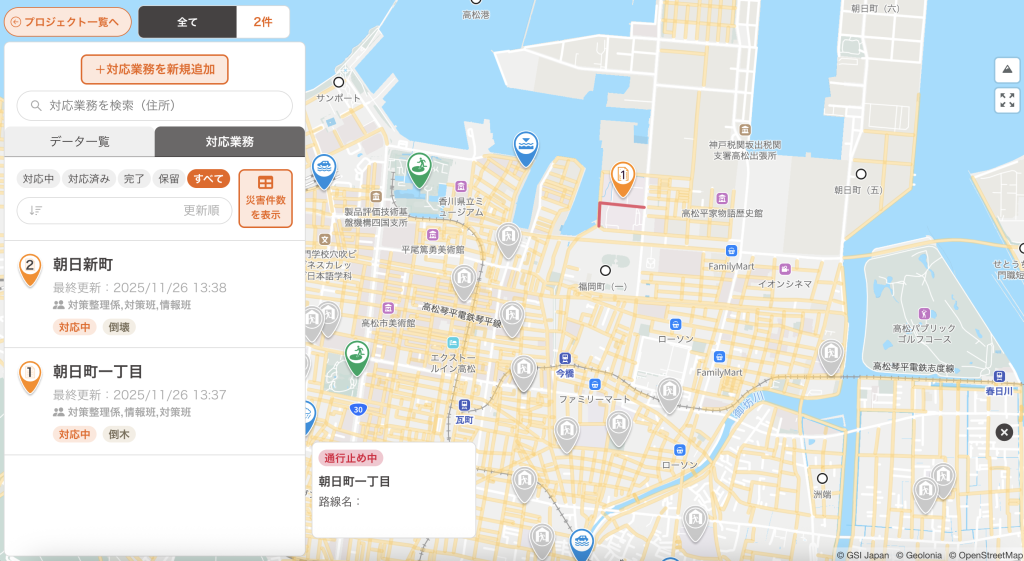
Task: Enter fullscreen map mode
Action: [1006, 100]
